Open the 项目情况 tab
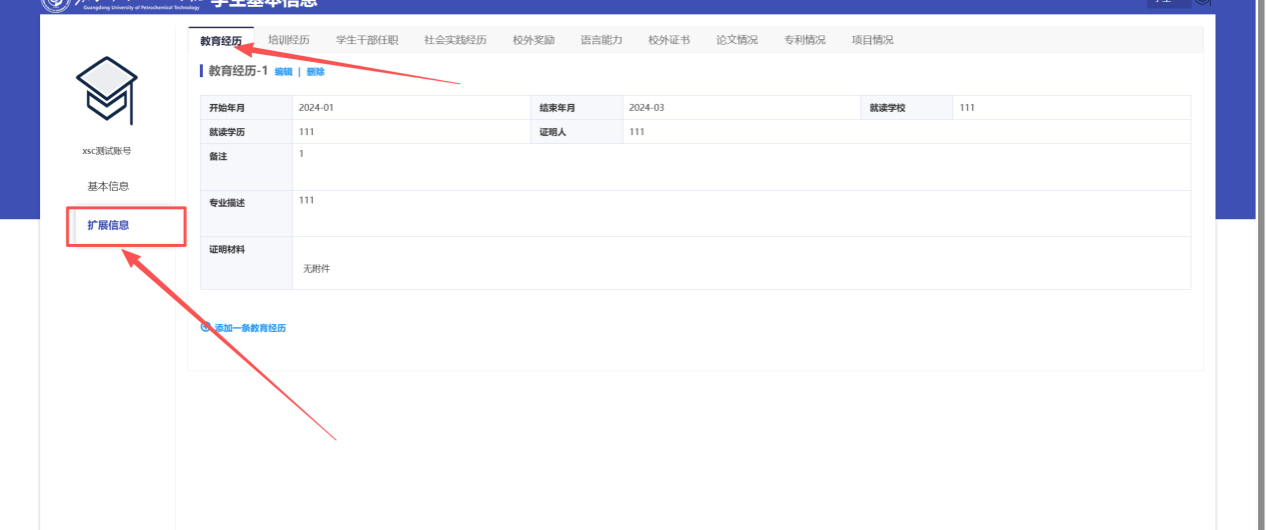The image size is (1266, 530). pos(872,41)
